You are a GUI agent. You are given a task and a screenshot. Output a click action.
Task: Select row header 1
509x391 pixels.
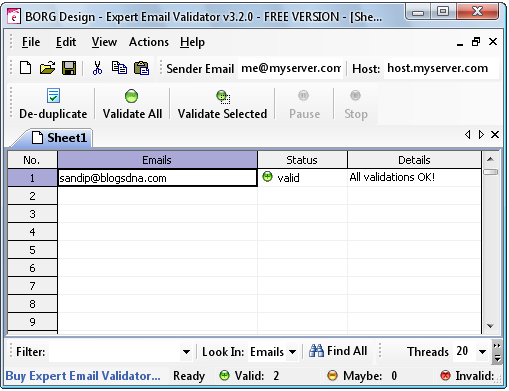coord(32,178)
